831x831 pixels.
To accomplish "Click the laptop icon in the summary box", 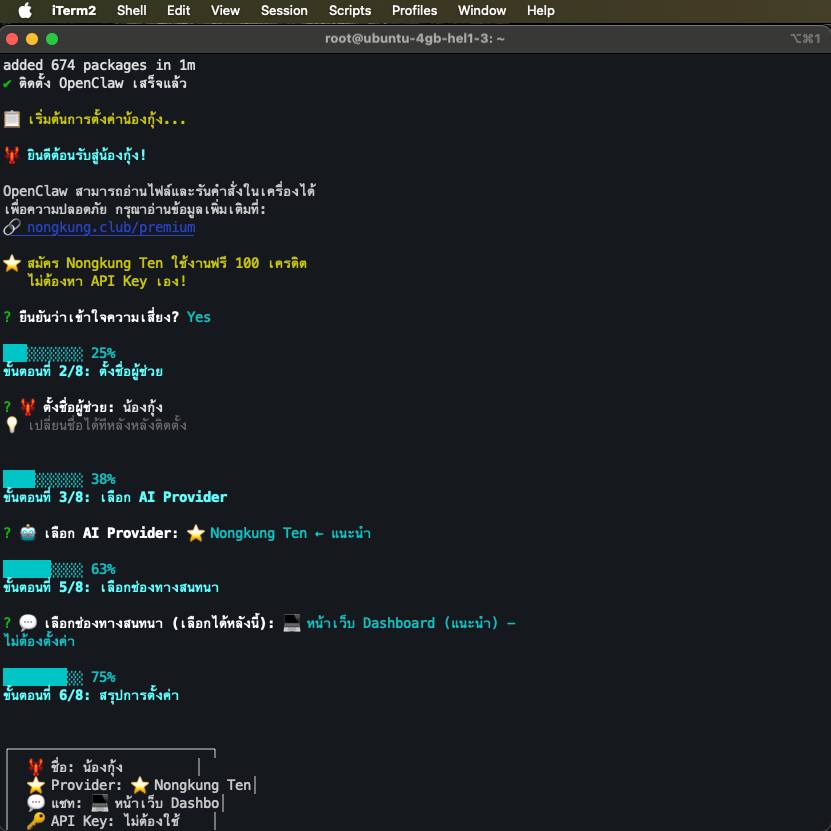I will tap(100, 803).
